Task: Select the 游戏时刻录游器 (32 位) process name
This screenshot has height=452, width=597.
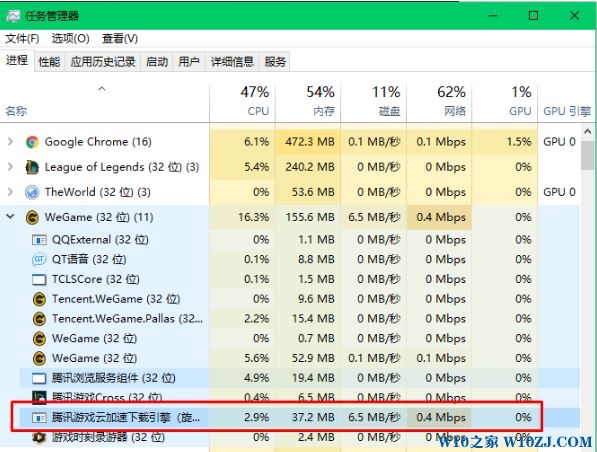Action: click(108, 438)
